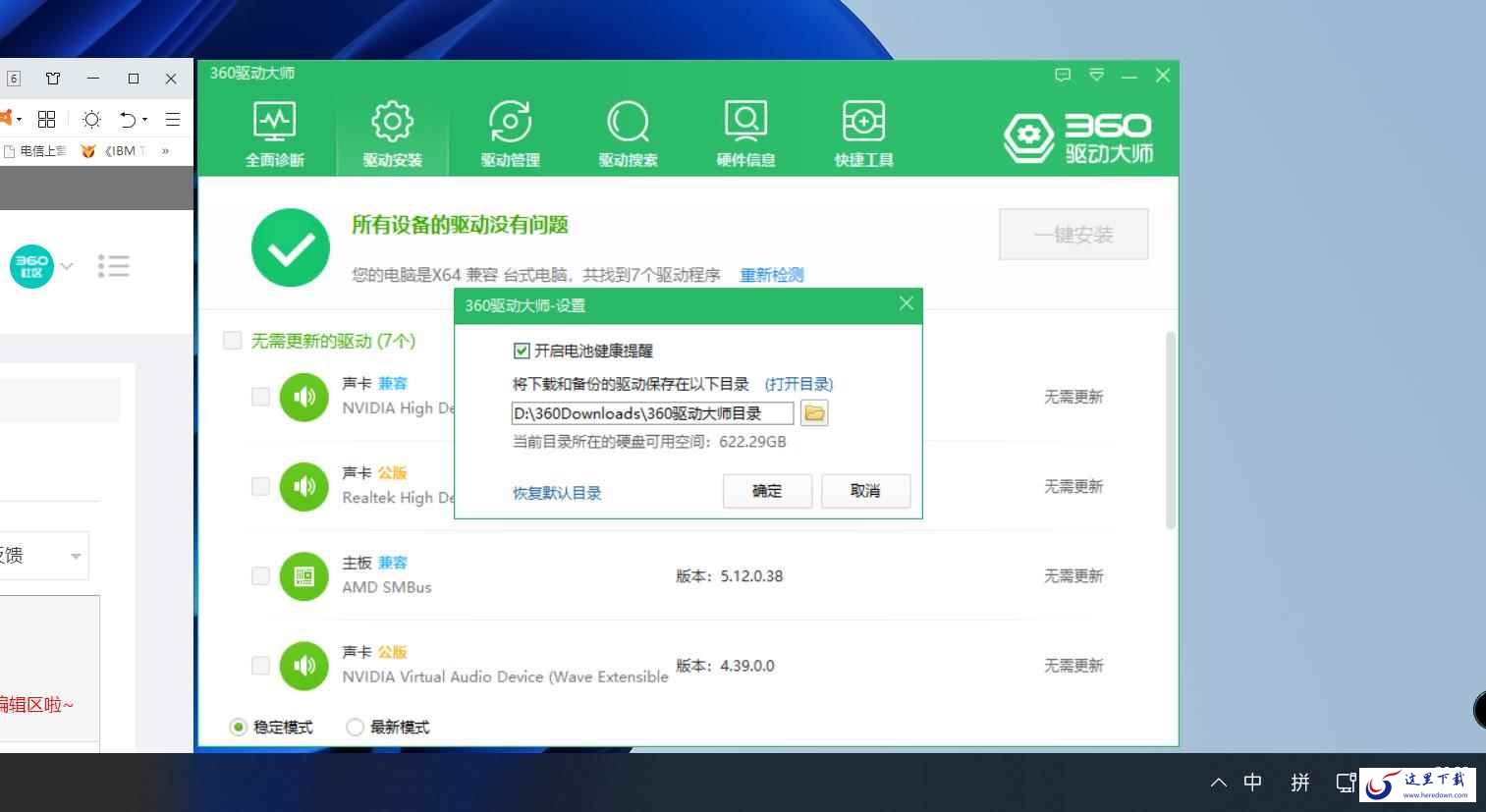Open the browser hamburger menu icon
The image size is (1486, 812).
coord(173,119)
